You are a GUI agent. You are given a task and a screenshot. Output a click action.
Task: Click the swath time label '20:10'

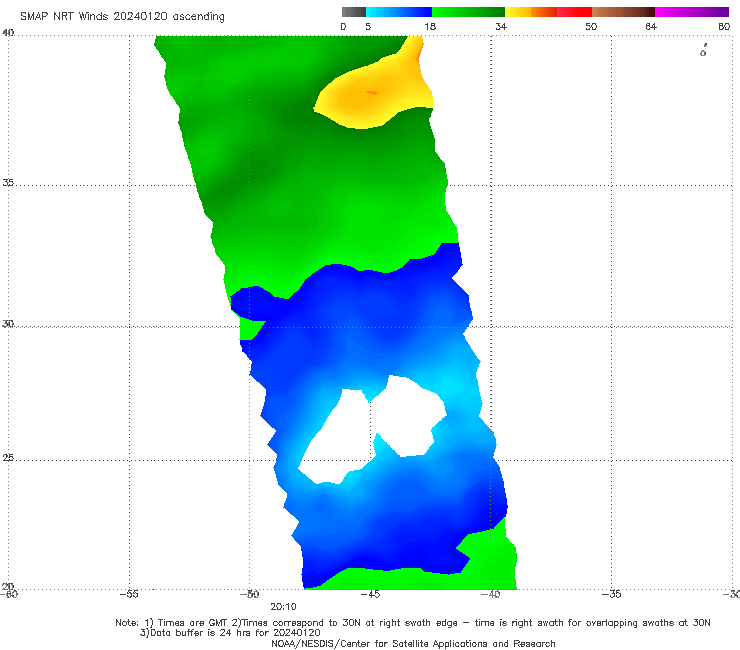(x=283, y=607)
